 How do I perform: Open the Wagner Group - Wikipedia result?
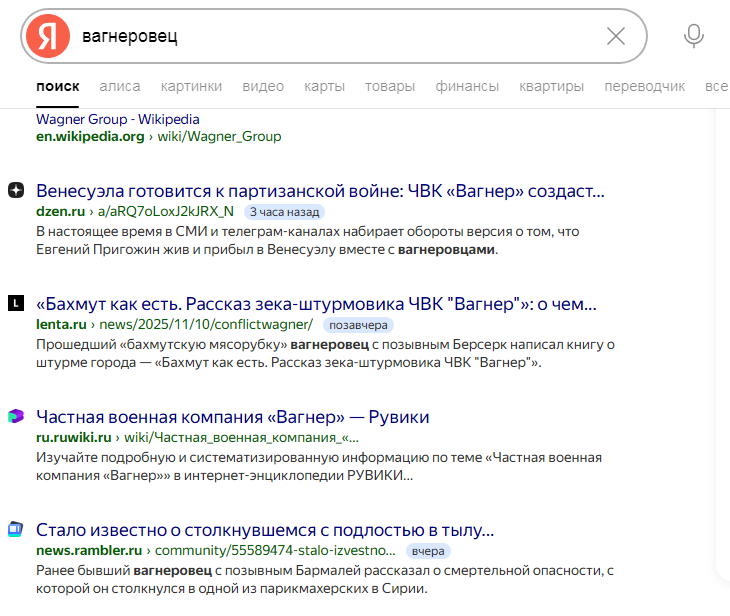pos(118,119)
